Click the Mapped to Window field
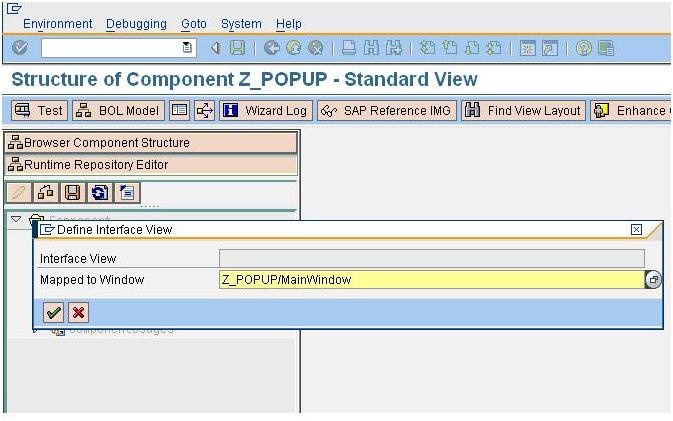Screen dimensions: 673x421 pos(431,279)
